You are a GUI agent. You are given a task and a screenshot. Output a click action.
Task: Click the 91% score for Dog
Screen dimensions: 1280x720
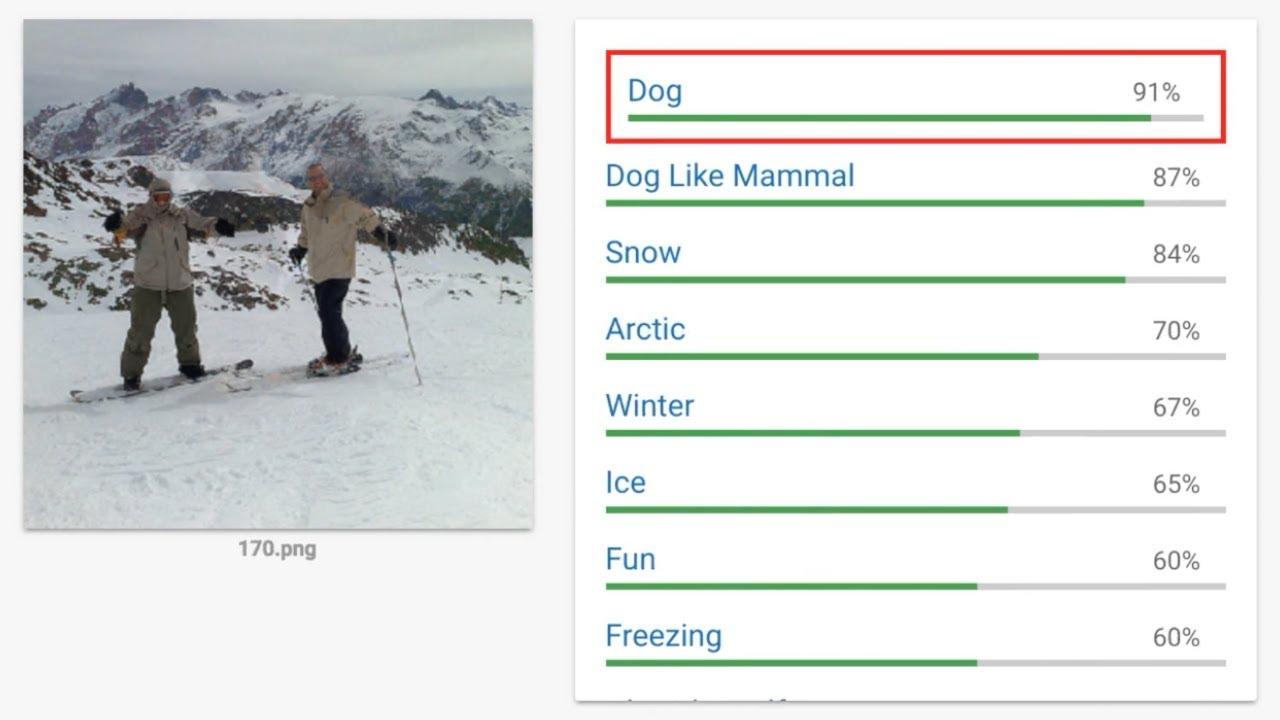[1156, 93]
